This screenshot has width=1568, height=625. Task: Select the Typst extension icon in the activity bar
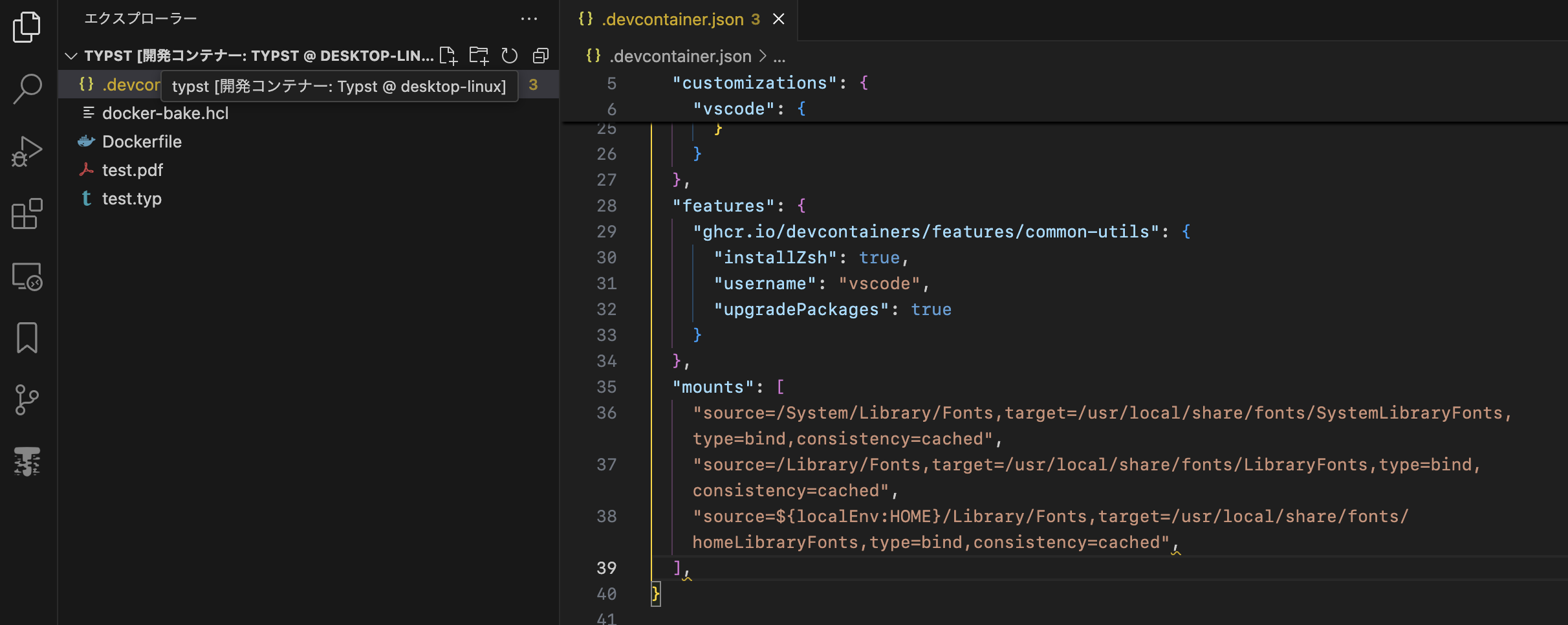coord(27,461)
